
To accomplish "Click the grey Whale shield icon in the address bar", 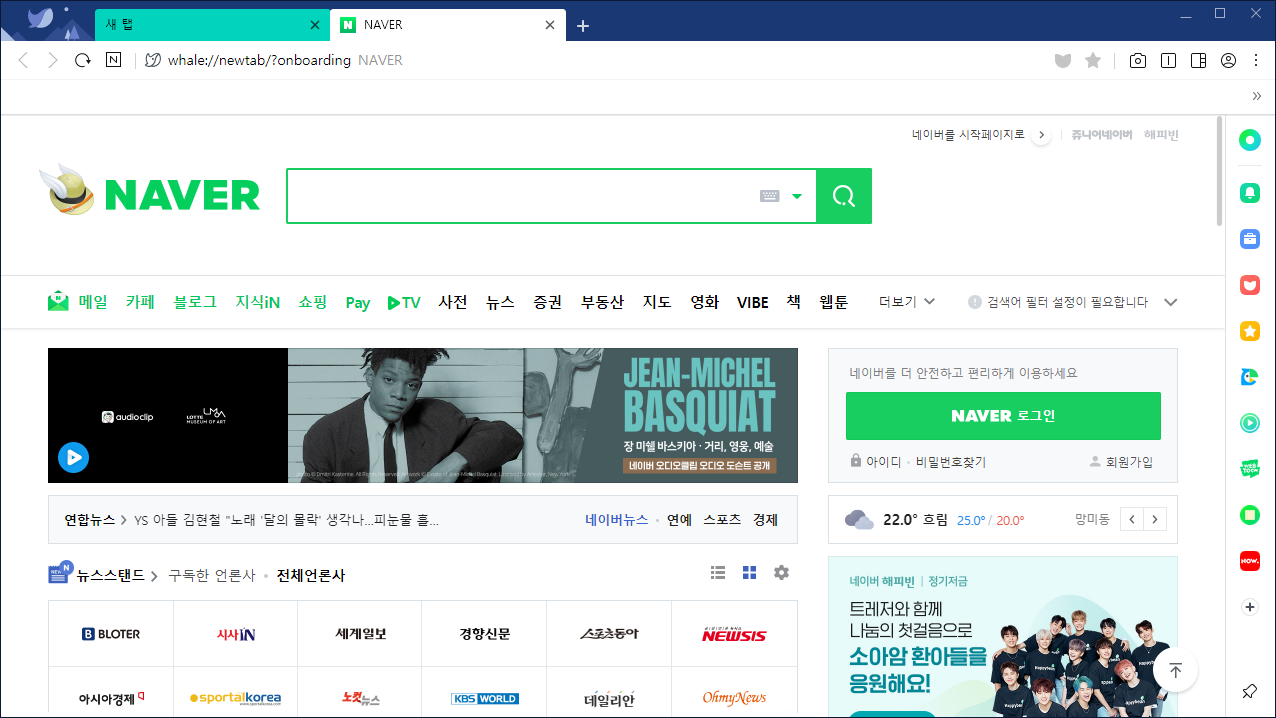I will point(1063,60).
